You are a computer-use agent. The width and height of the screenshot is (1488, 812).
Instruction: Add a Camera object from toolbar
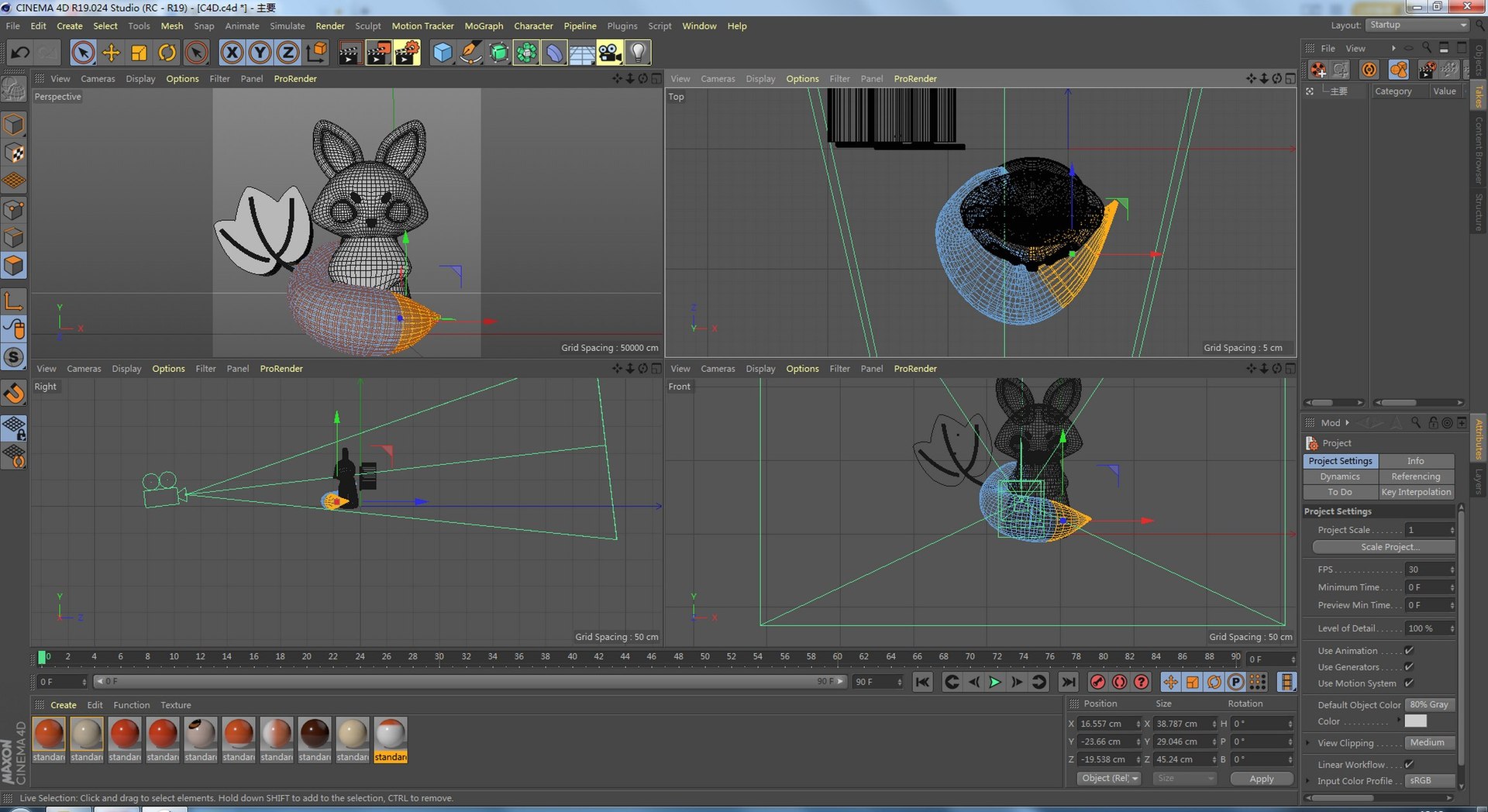coord(610,53)
